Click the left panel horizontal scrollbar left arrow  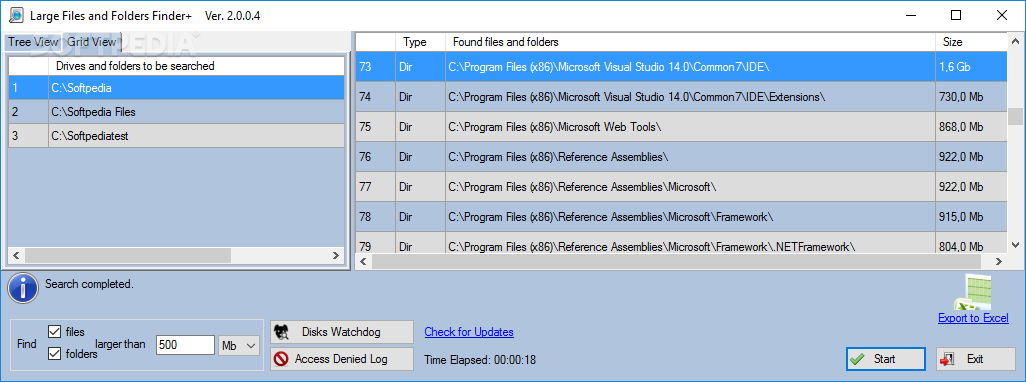(16, 255)
